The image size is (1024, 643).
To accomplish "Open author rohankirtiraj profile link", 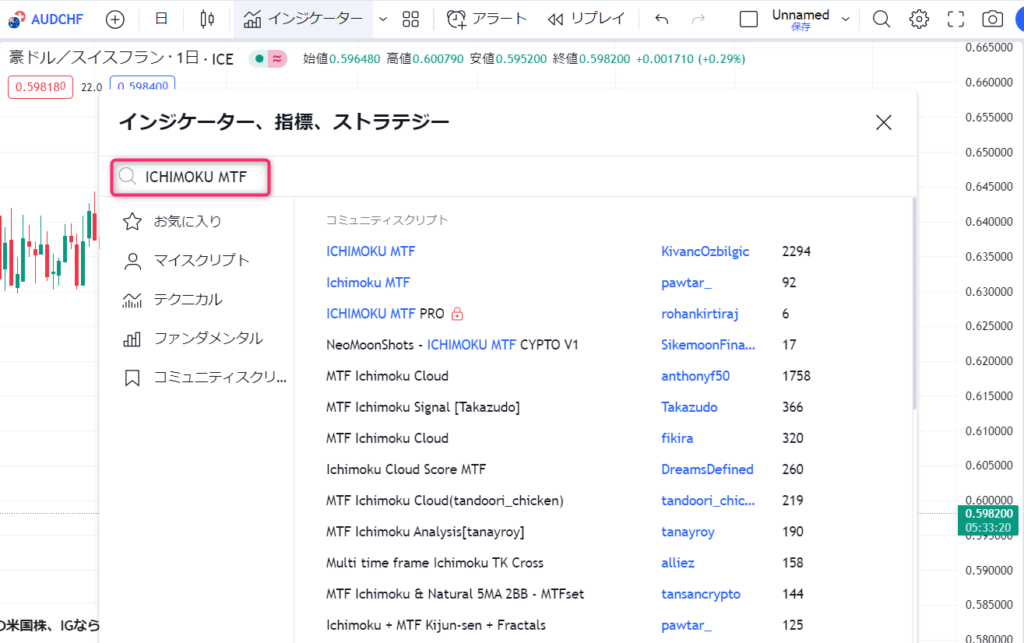I will pos(699,314).
